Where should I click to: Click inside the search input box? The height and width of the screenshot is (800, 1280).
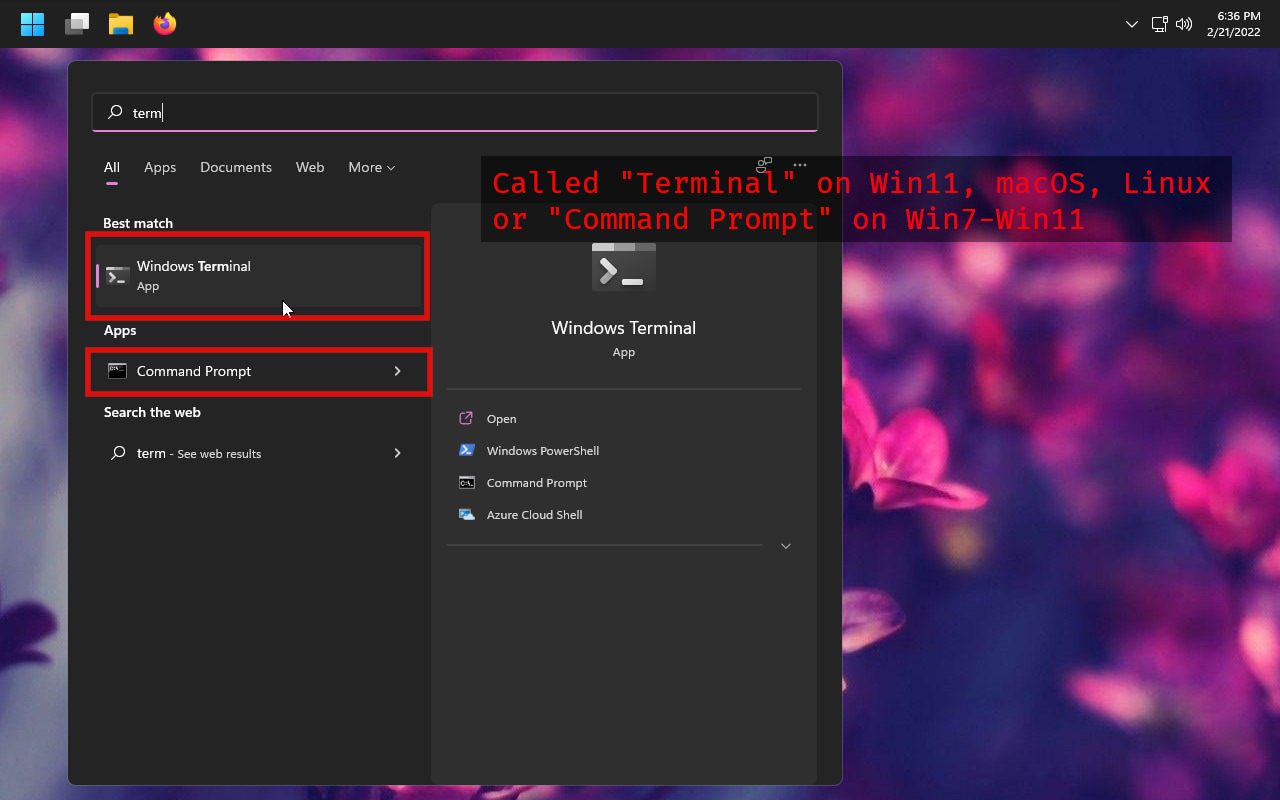tap(455, 112)
